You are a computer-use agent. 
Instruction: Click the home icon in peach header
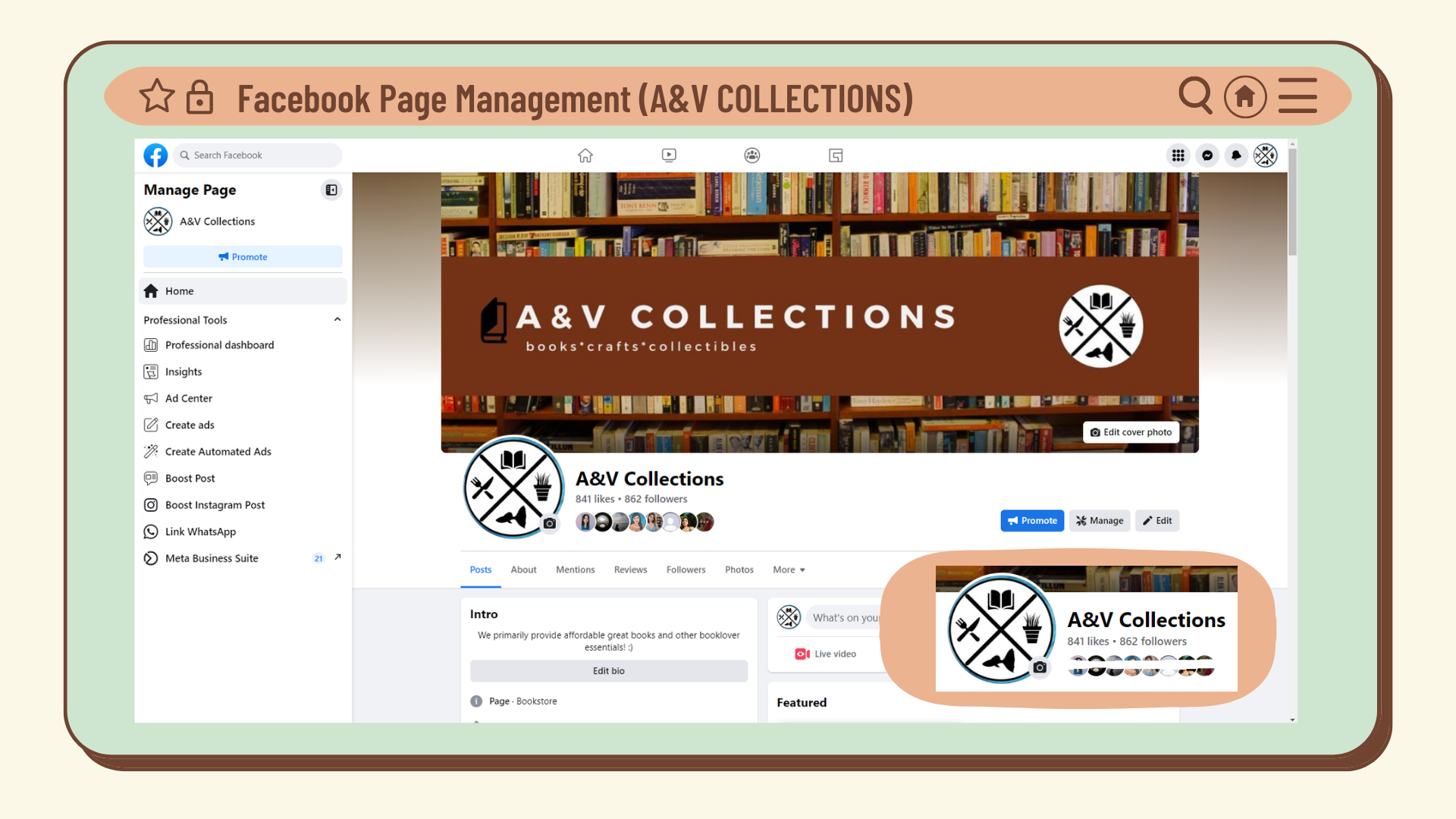(x=1245, y=97)
